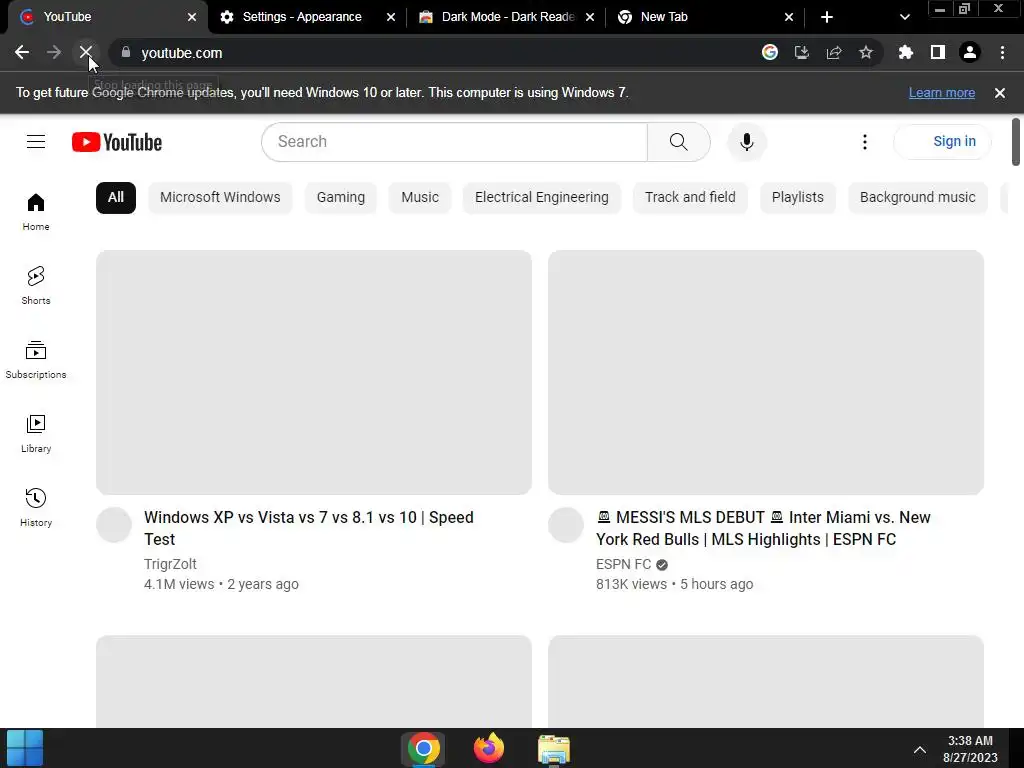The image size is (1024, 768).
Task: Select the Microsoft Windows filter chip
Action: [220, 197]
